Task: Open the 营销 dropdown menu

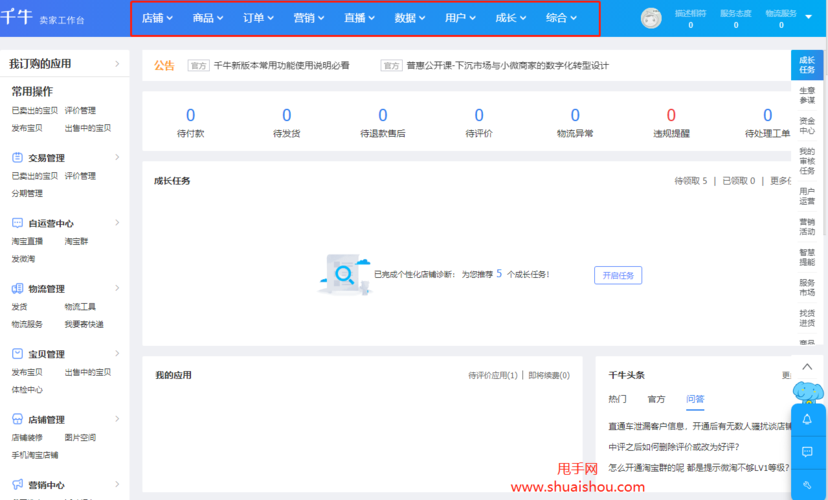Action: 308,18
